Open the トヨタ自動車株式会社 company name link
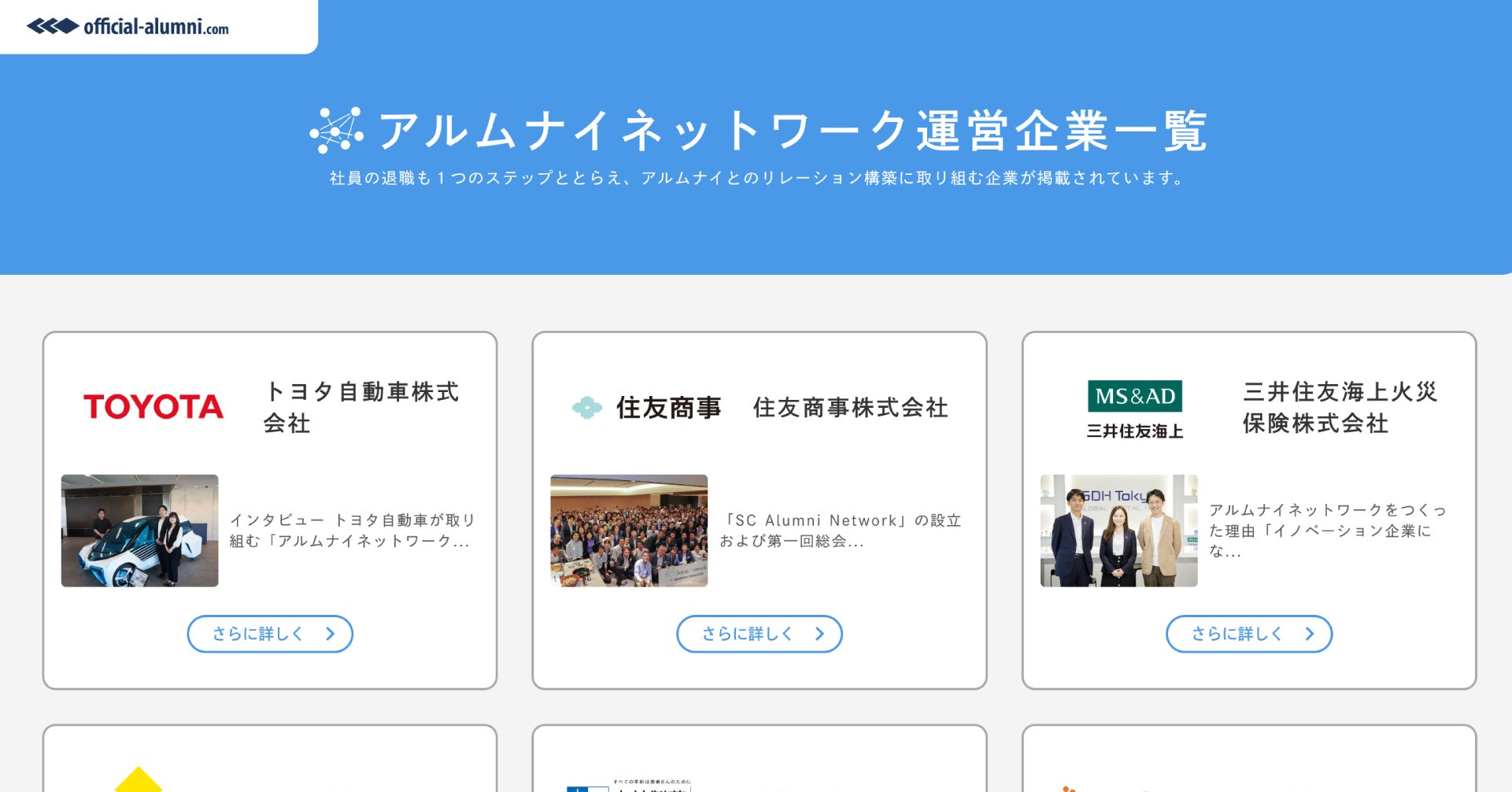This screenshot has width=1512, height=792. [x=361, y=407]
